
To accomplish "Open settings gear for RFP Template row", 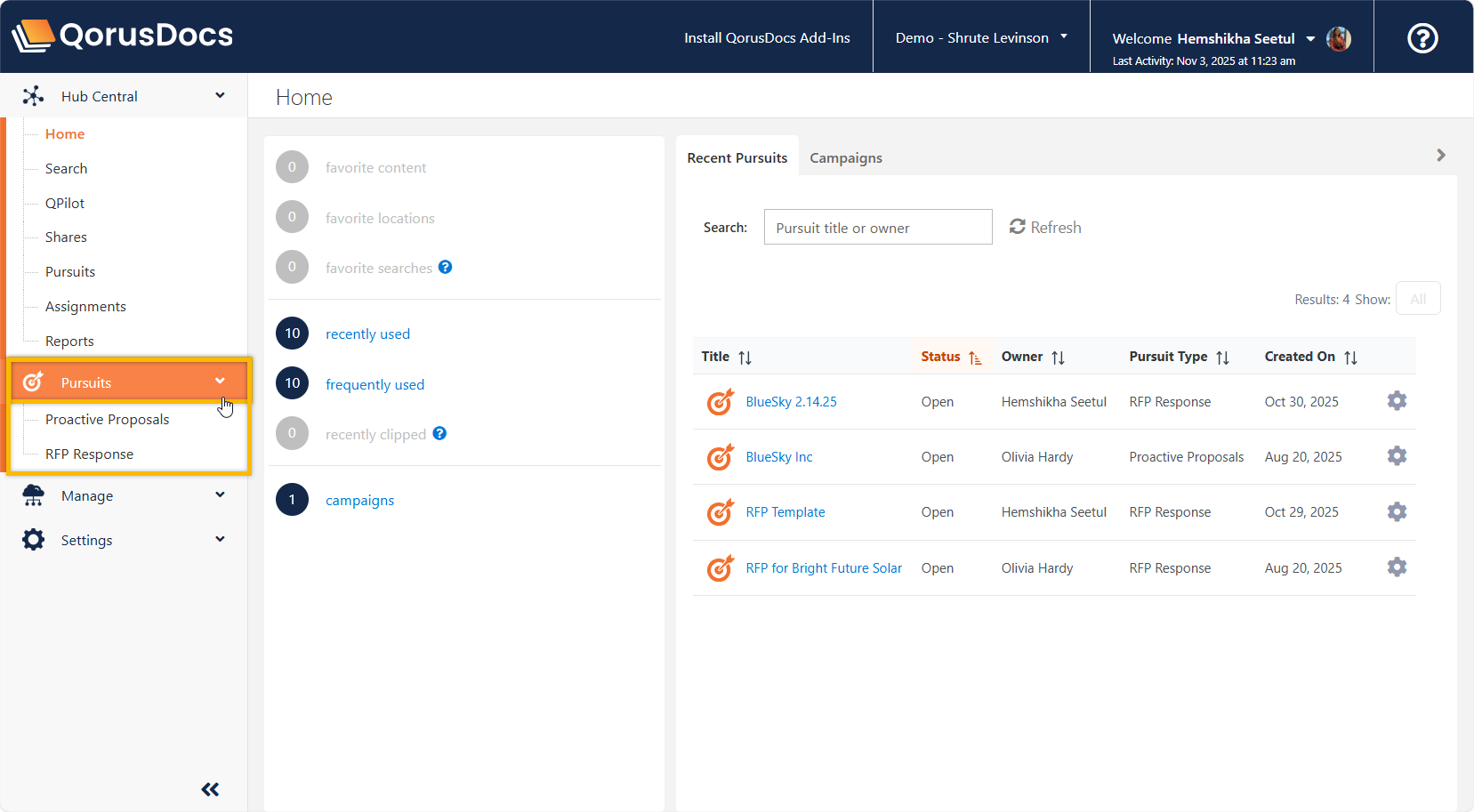I will pyautogui.click(x=1397, y=512).
